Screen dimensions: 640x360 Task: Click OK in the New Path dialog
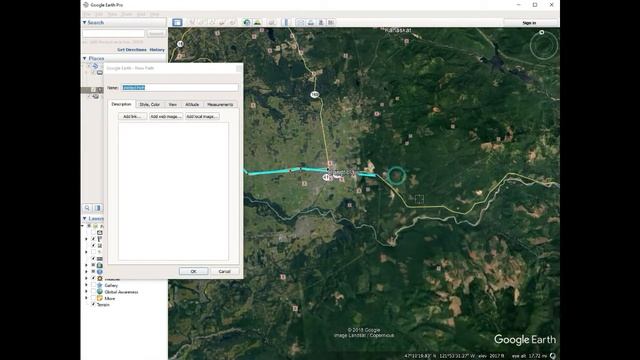click(x=193, y=271)
